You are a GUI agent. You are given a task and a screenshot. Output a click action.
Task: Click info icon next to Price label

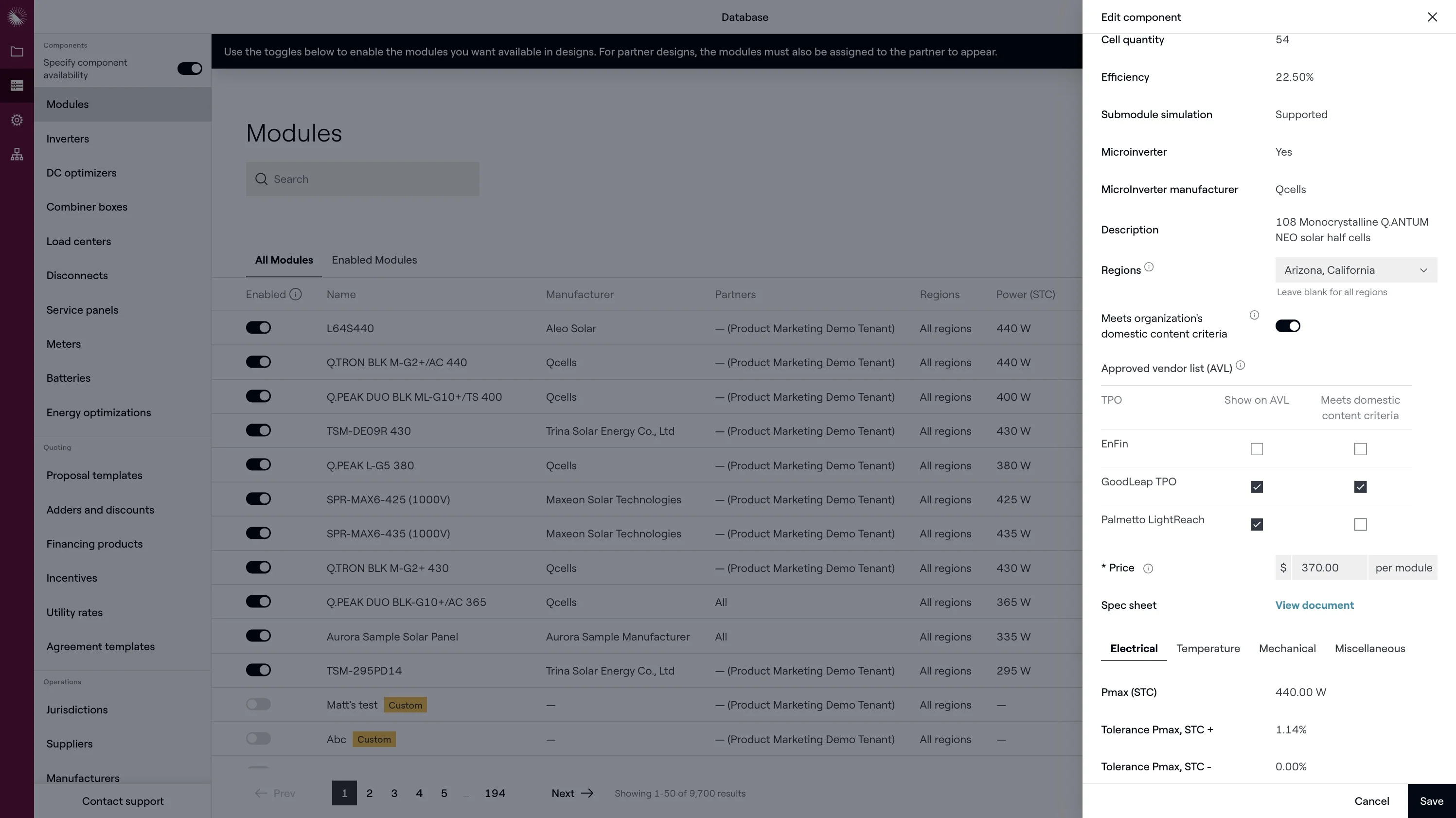tap(1148, 569)
